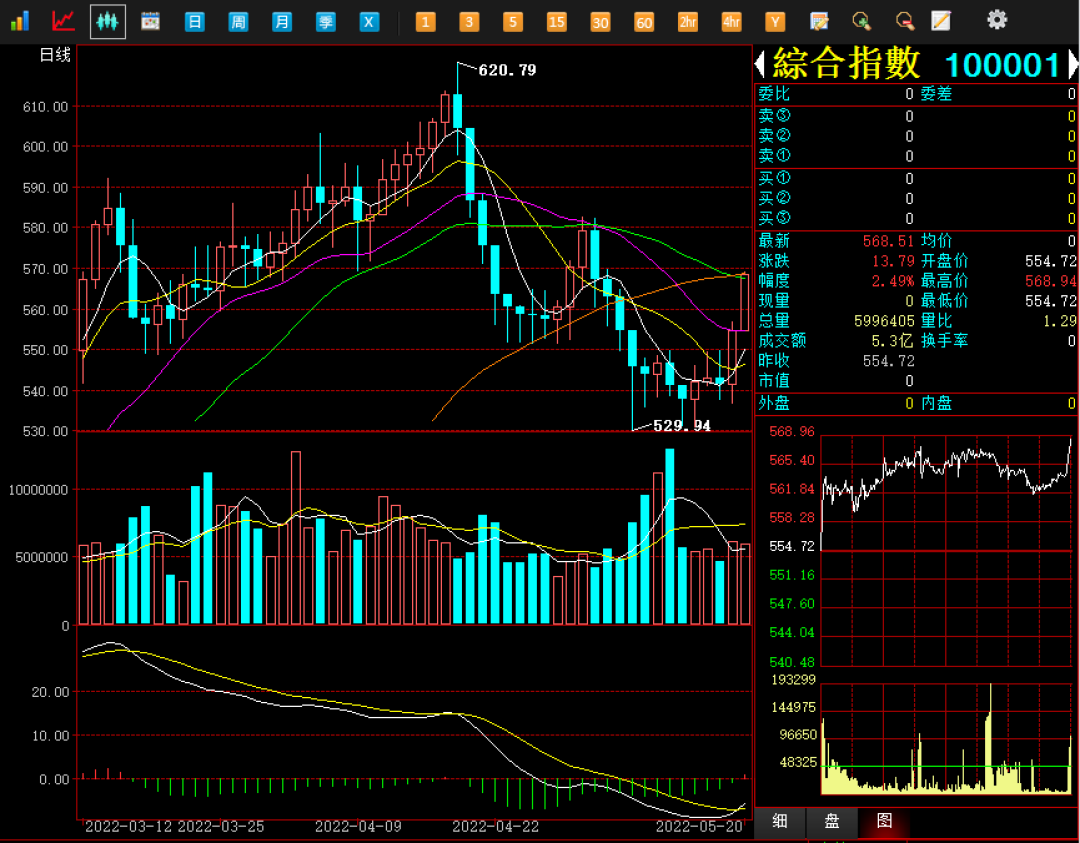
Task: Click the total volume 5996405
Action: 884,321
